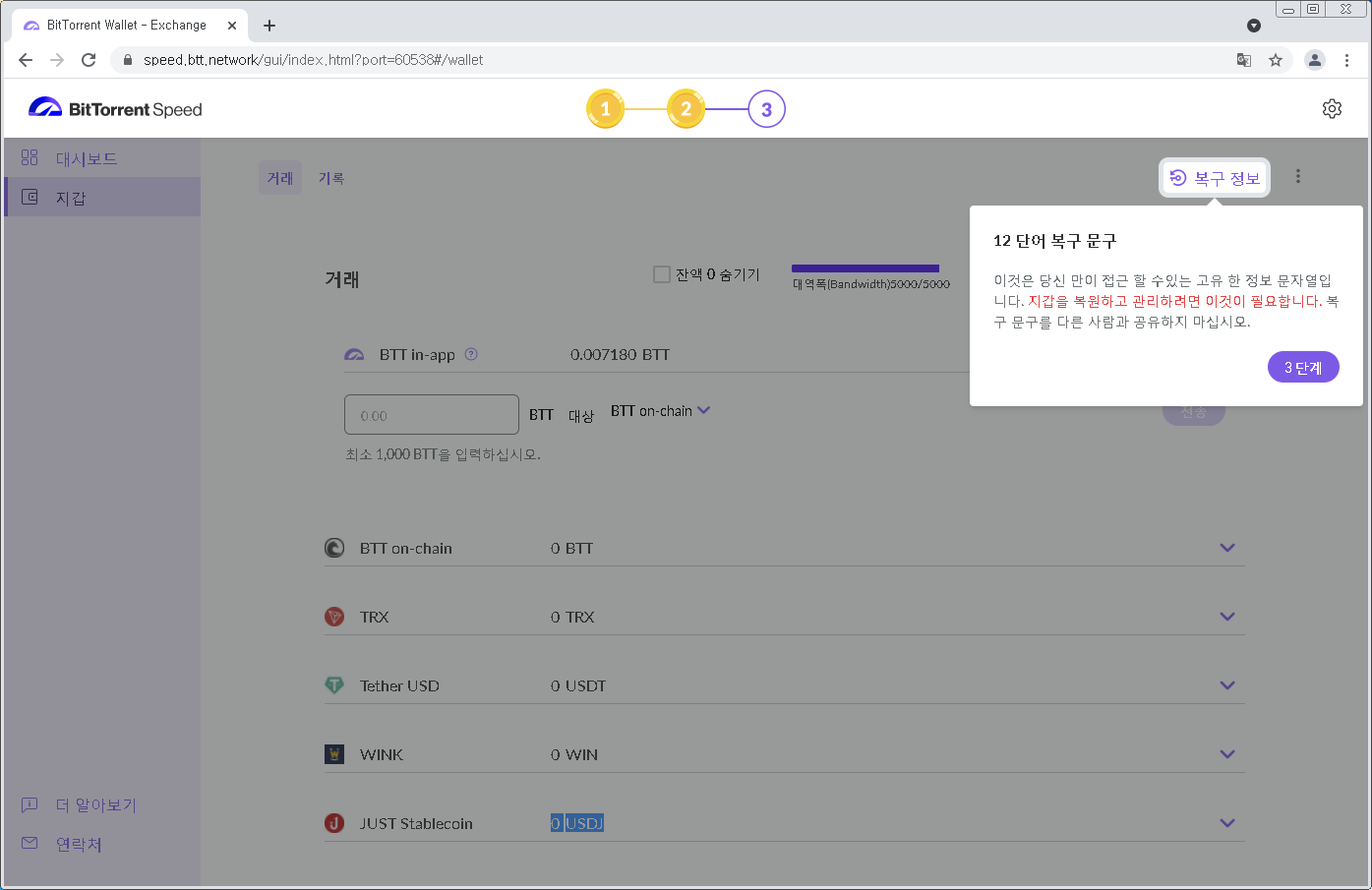Open the browser profile avatar
This screenshot has height=890, width=1372.
pos(1315,60)
